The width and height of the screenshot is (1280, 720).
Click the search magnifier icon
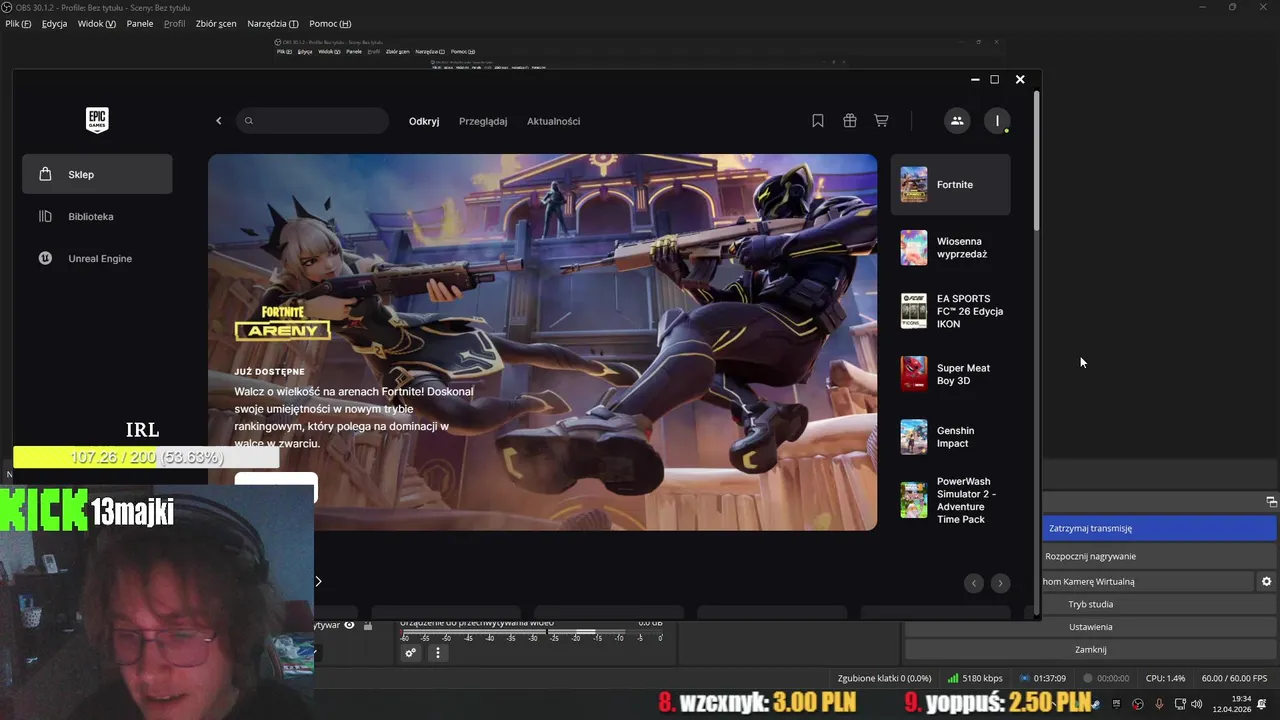pos(249,121)
